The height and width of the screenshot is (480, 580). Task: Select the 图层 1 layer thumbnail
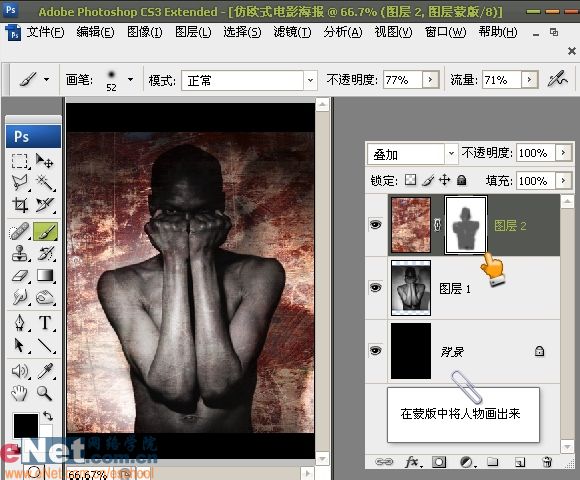(x=411, y=288)
